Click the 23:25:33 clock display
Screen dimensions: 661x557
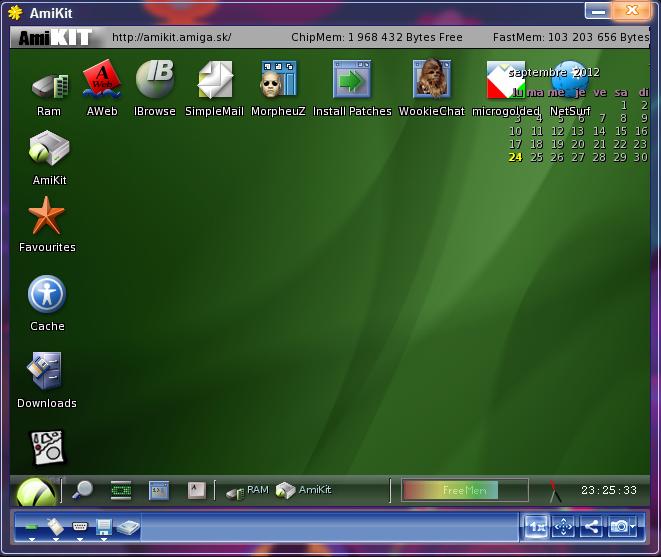pos(609,490)
